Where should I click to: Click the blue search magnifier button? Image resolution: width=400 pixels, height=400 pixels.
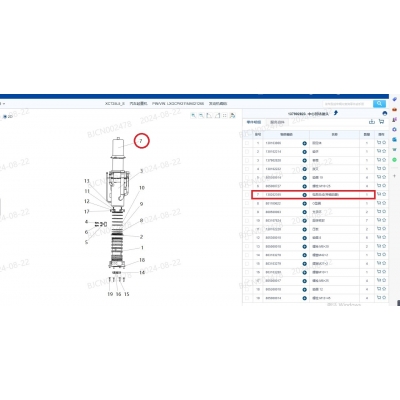point(379,104)
